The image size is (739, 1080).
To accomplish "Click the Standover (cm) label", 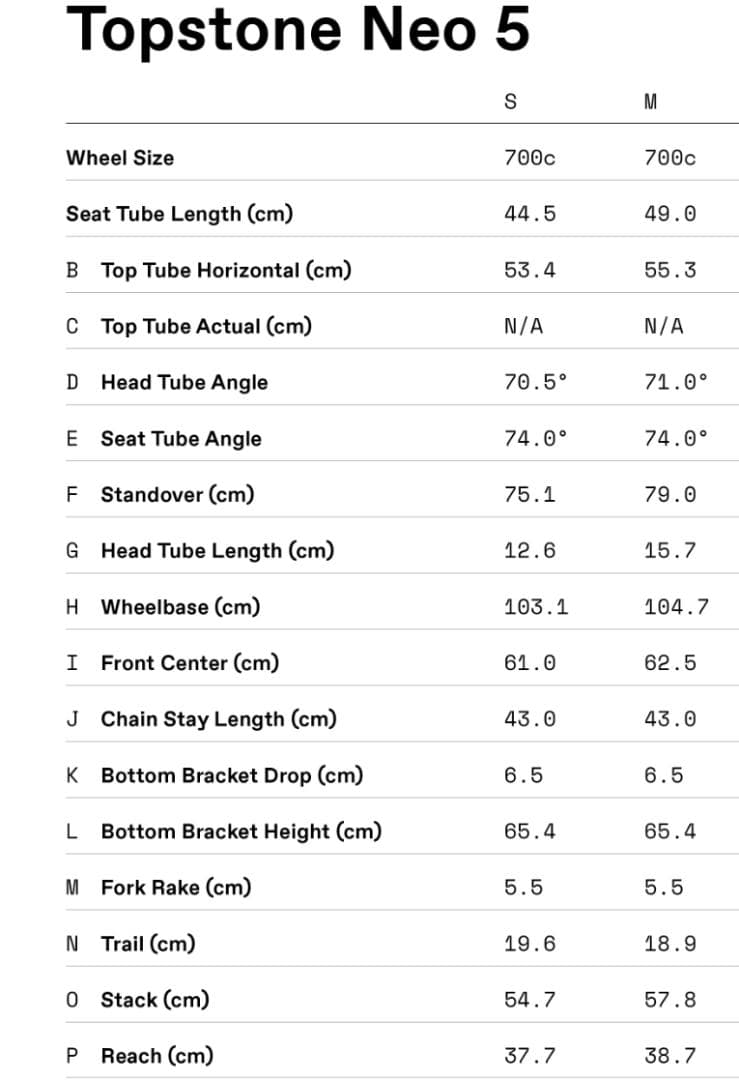I will [178, 495].
